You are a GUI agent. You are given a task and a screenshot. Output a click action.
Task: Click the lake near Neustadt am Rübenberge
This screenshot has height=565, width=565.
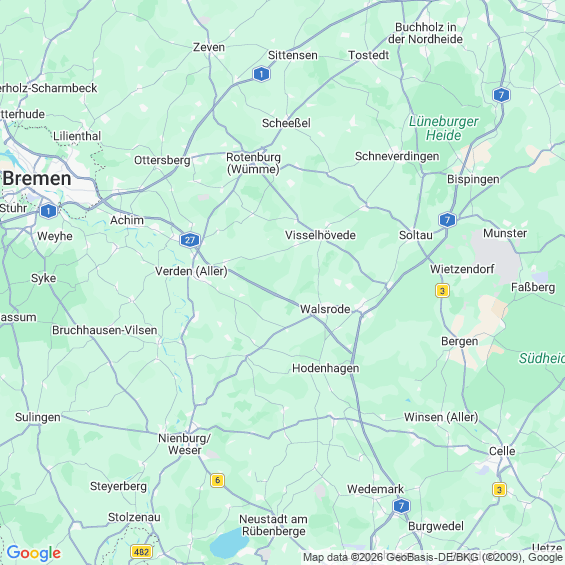pos(229,543)
